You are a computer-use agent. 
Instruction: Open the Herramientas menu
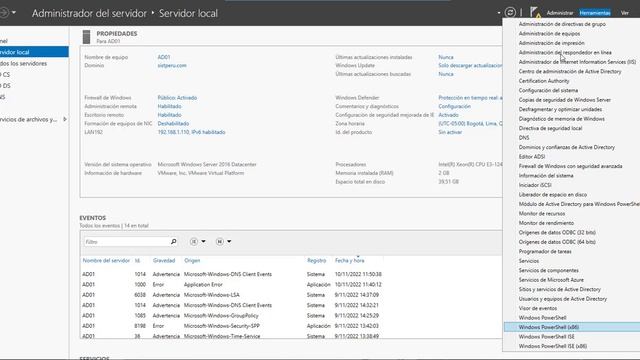click(x=595, y=13)
